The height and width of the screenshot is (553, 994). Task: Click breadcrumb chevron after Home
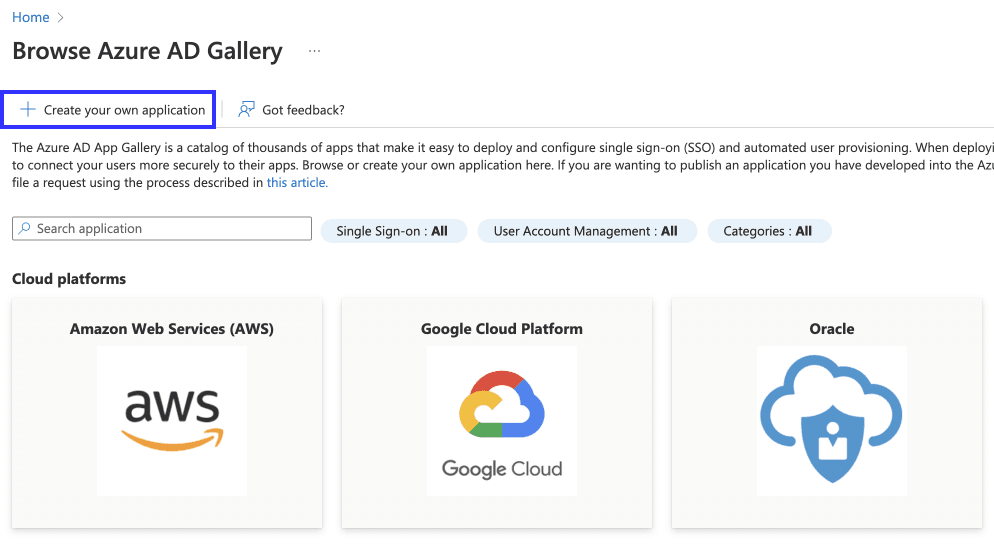coord(60,18)
